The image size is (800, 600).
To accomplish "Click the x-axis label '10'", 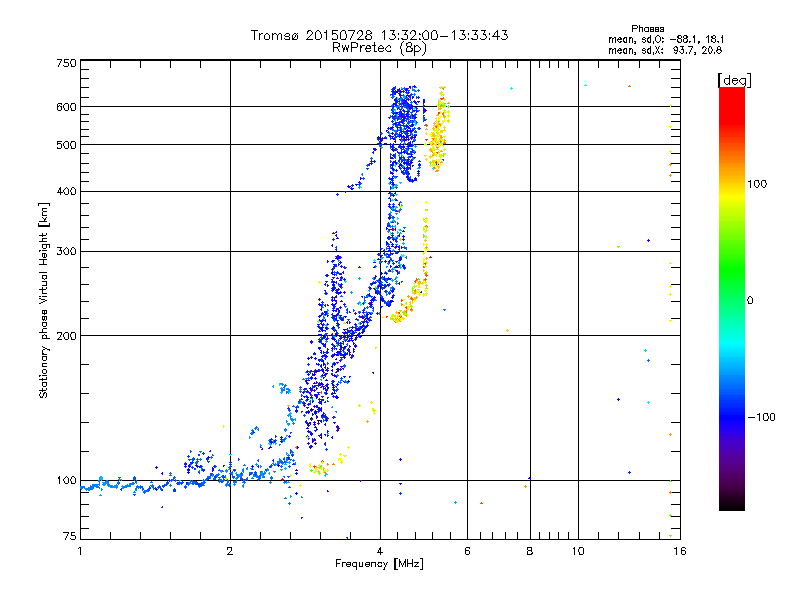I will (x=578, y=551).
